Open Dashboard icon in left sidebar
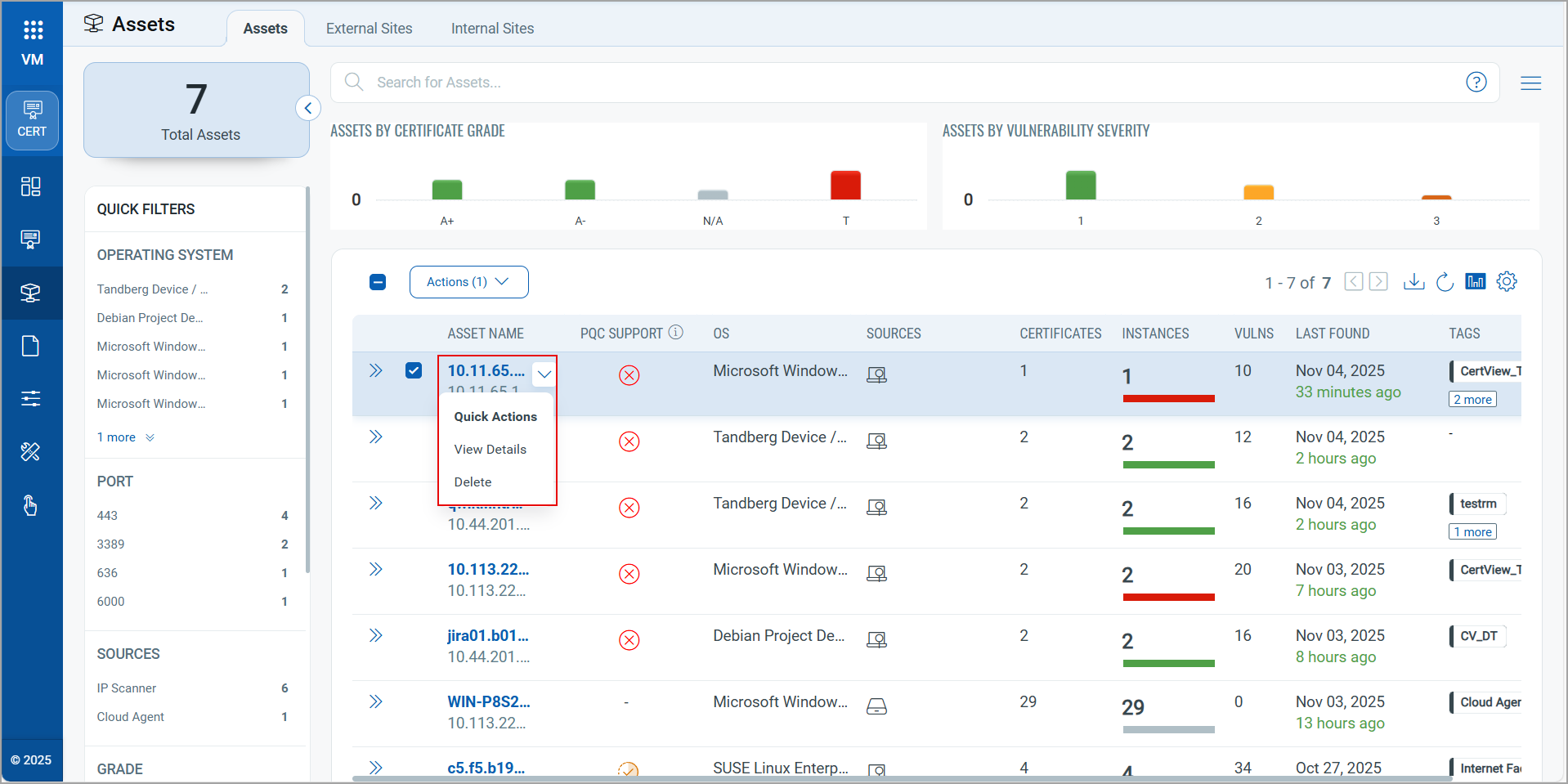1568x784 pixels. pos(31,186)
